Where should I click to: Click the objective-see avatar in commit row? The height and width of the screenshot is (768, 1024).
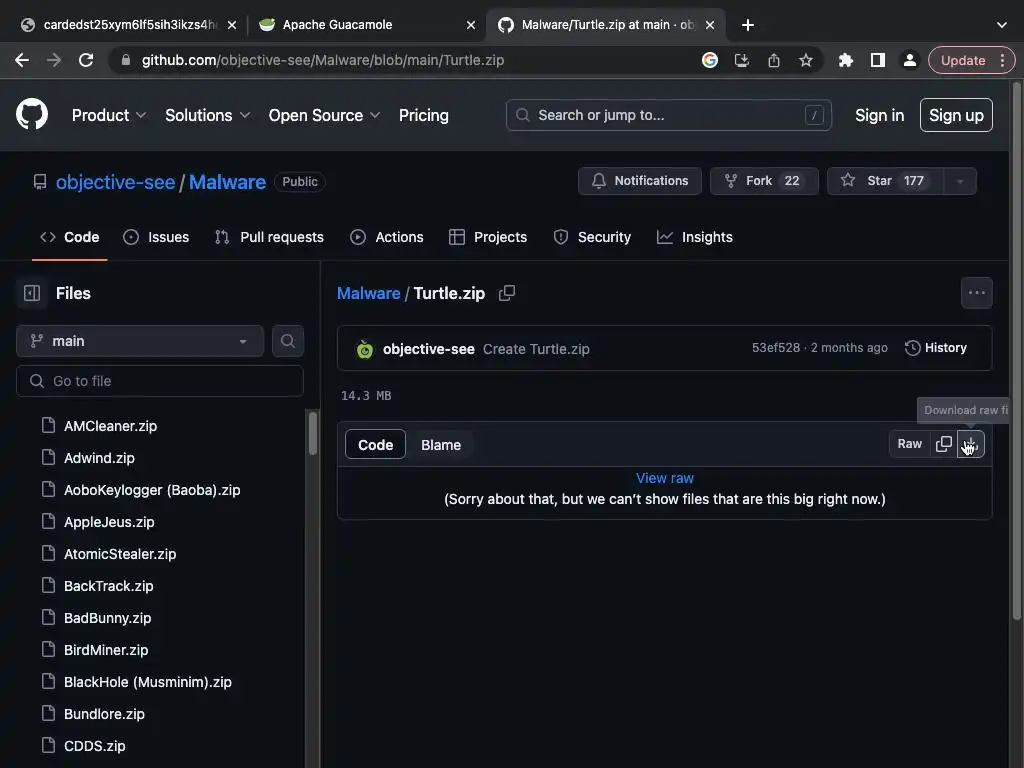(x=365, y=349)
